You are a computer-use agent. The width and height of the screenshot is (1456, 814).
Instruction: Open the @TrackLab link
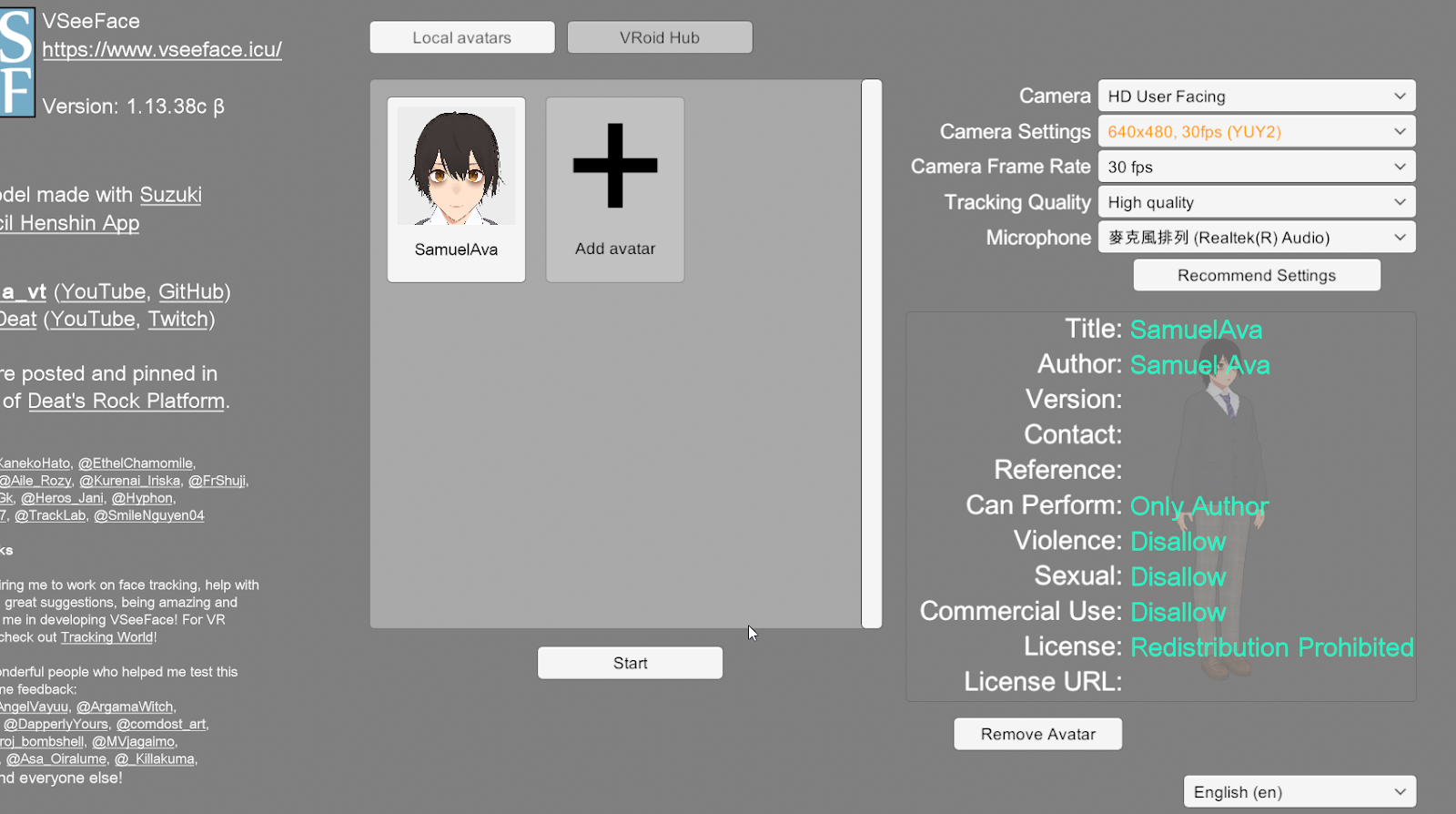50,515
